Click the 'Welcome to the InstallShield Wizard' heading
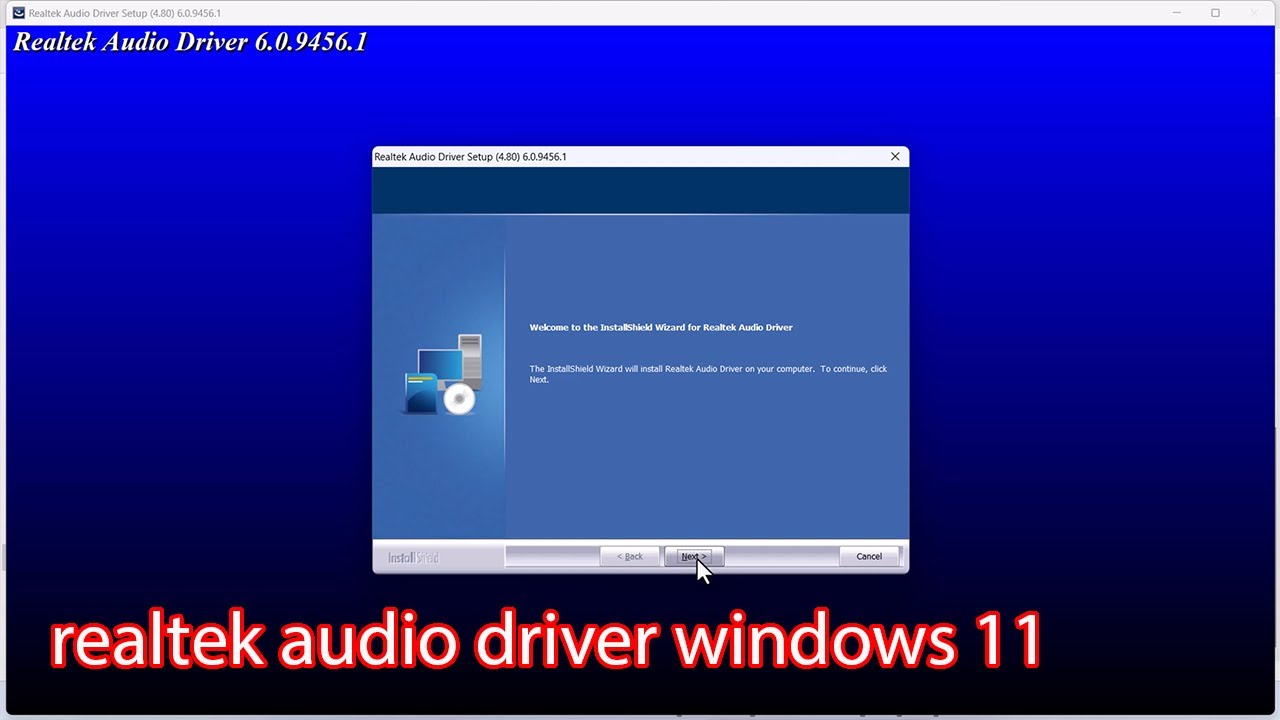Image resolution: width=1280 pixels, height=720 pixels. pos(661,327)
